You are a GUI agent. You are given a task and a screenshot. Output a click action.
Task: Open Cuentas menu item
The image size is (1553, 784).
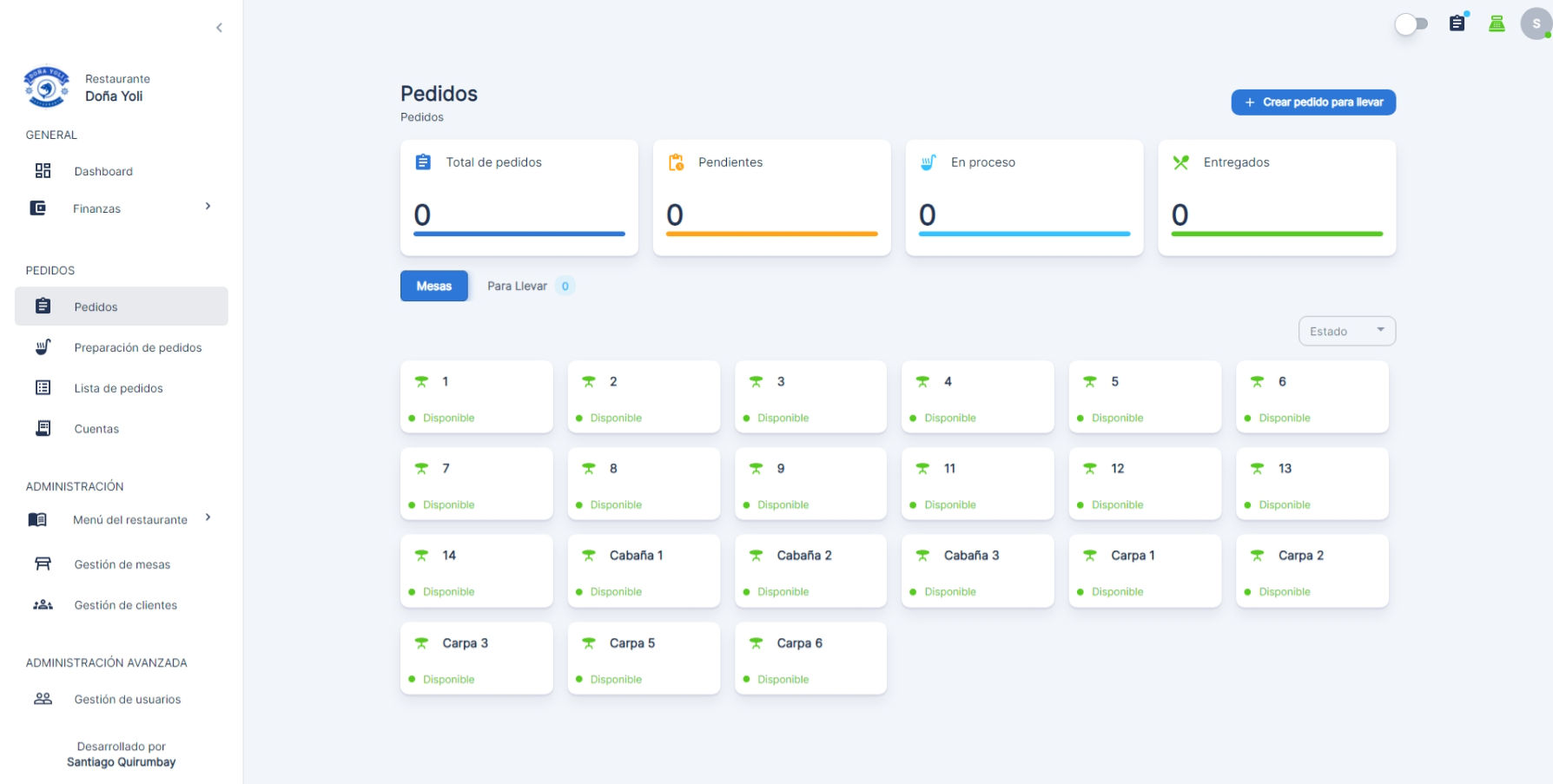pyautogui.click(x=122, y=429)
